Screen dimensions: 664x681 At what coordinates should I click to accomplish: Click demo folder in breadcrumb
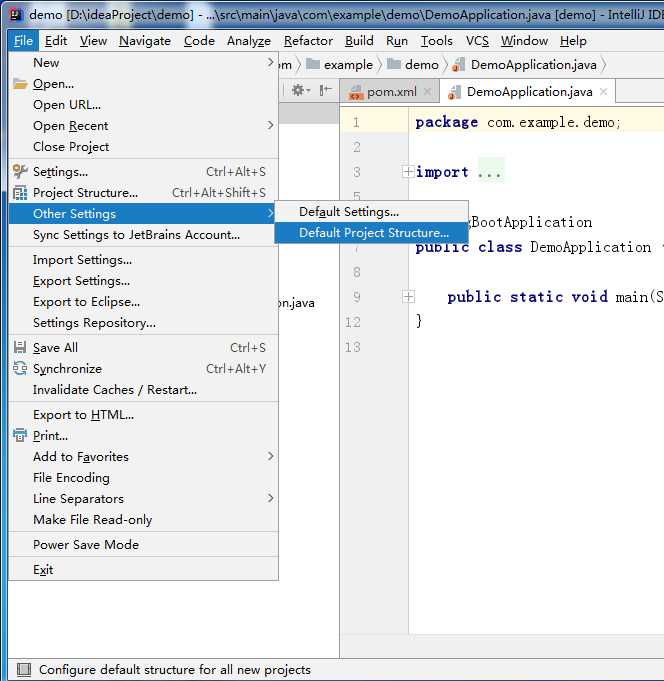click(413, 65)
